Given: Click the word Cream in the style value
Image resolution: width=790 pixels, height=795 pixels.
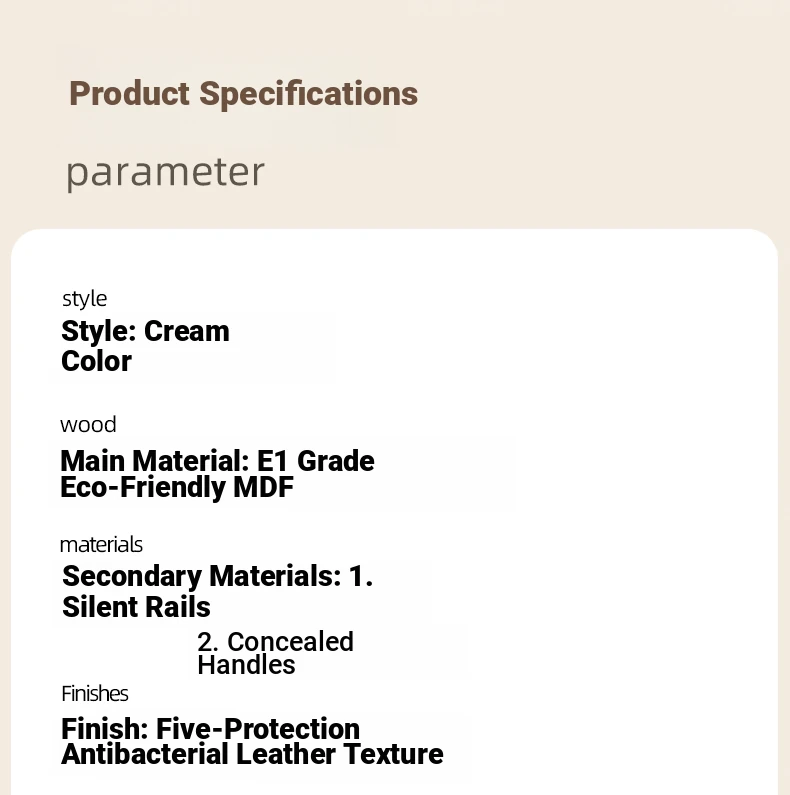Looking at the screenshot, I should pyautogui.click(x=187, y=332).
